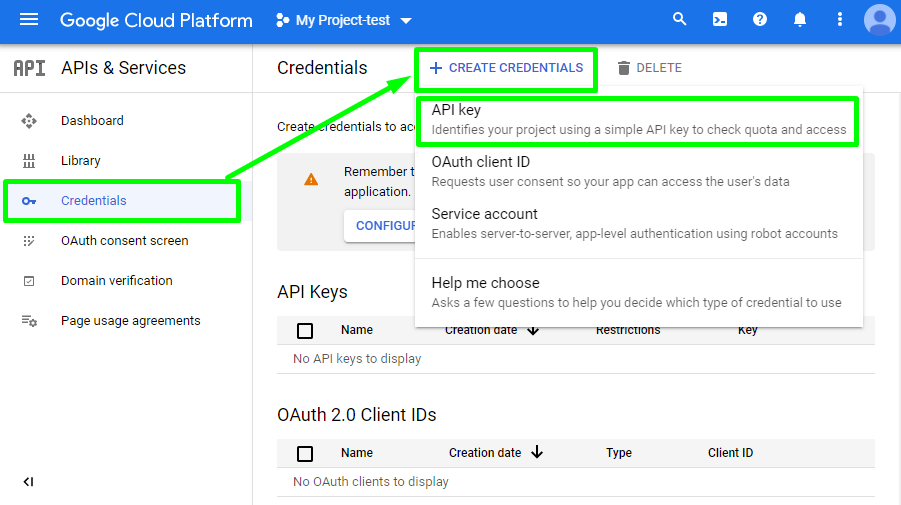Click the OAuth consent screen icon
The height and width of the screenshot is (505, 901).
[29, 241]
